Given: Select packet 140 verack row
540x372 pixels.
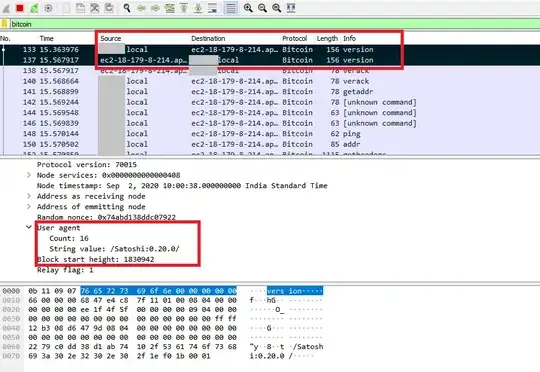Looking at the screenshot, I should pos(270,81).
